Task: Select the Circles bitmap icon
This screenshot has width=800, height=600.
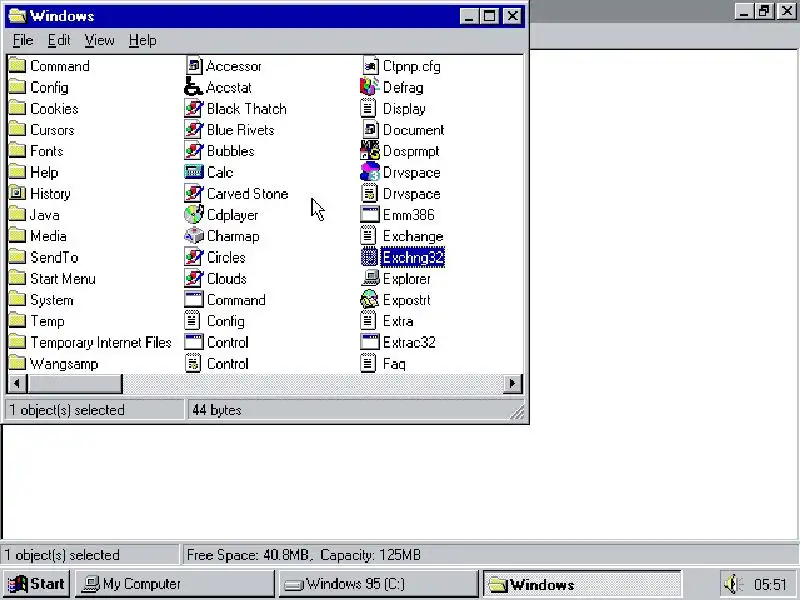Action: pos(194,257)
